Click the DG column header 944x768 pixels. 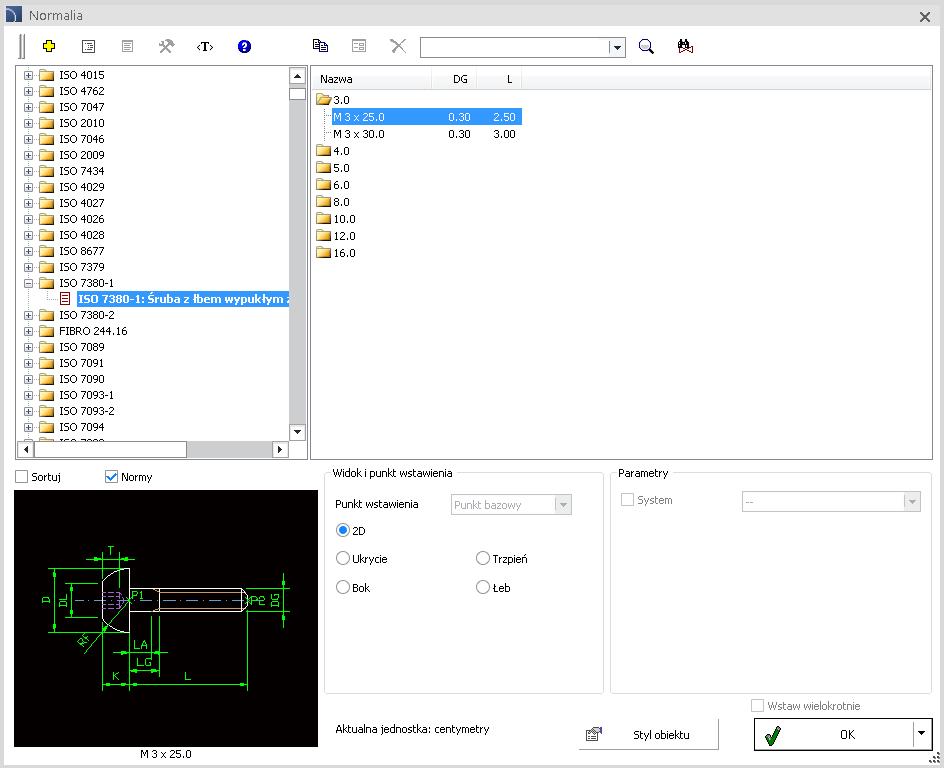[x=454, y=79]
